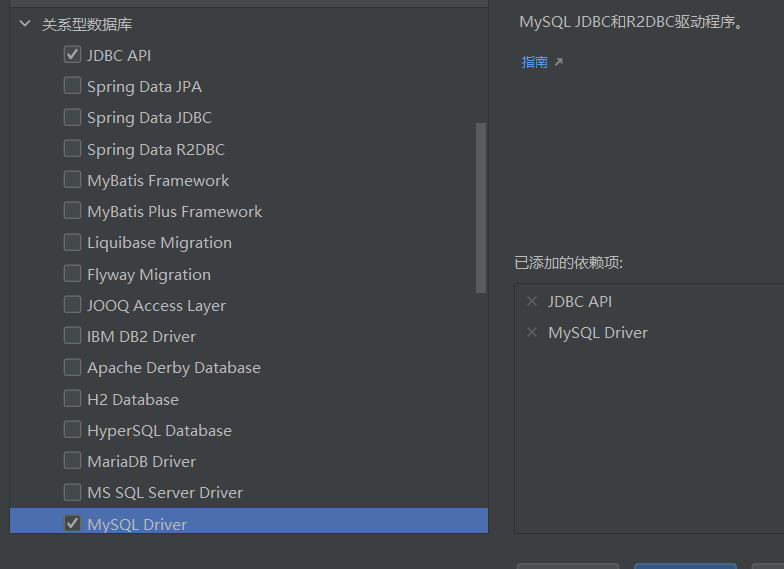Open the 指南 guide link
Screen dimensions: 784x569
click(x=534, y=62)
